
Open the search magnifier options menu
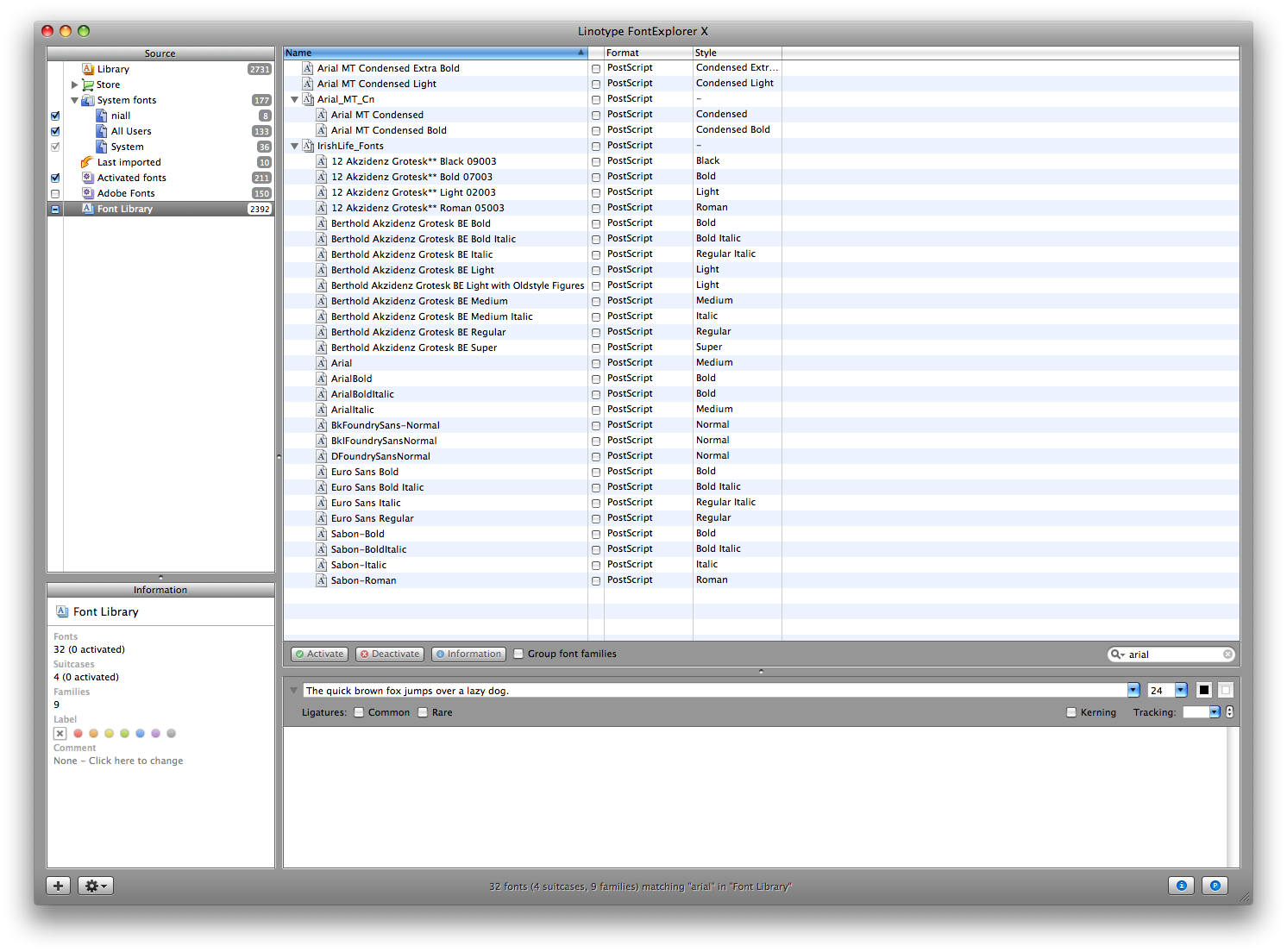click(x=1117, y=654)
